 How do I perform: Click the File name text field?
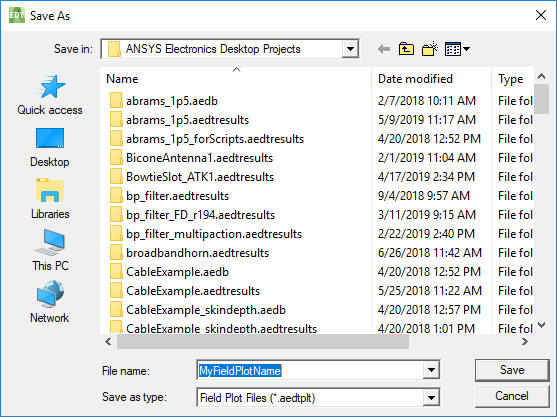coord(310,370)
